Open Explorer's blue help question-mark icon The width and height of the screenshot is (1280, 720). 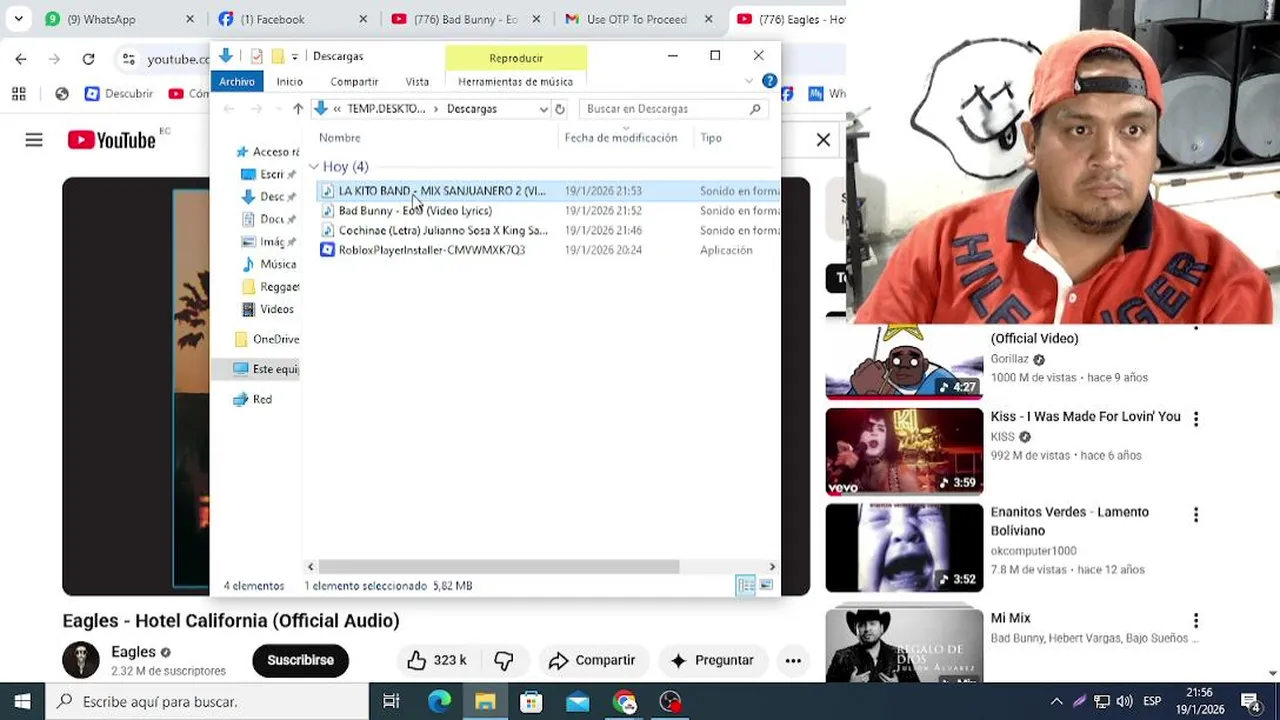pyautogui.click(x=769, y=81)
